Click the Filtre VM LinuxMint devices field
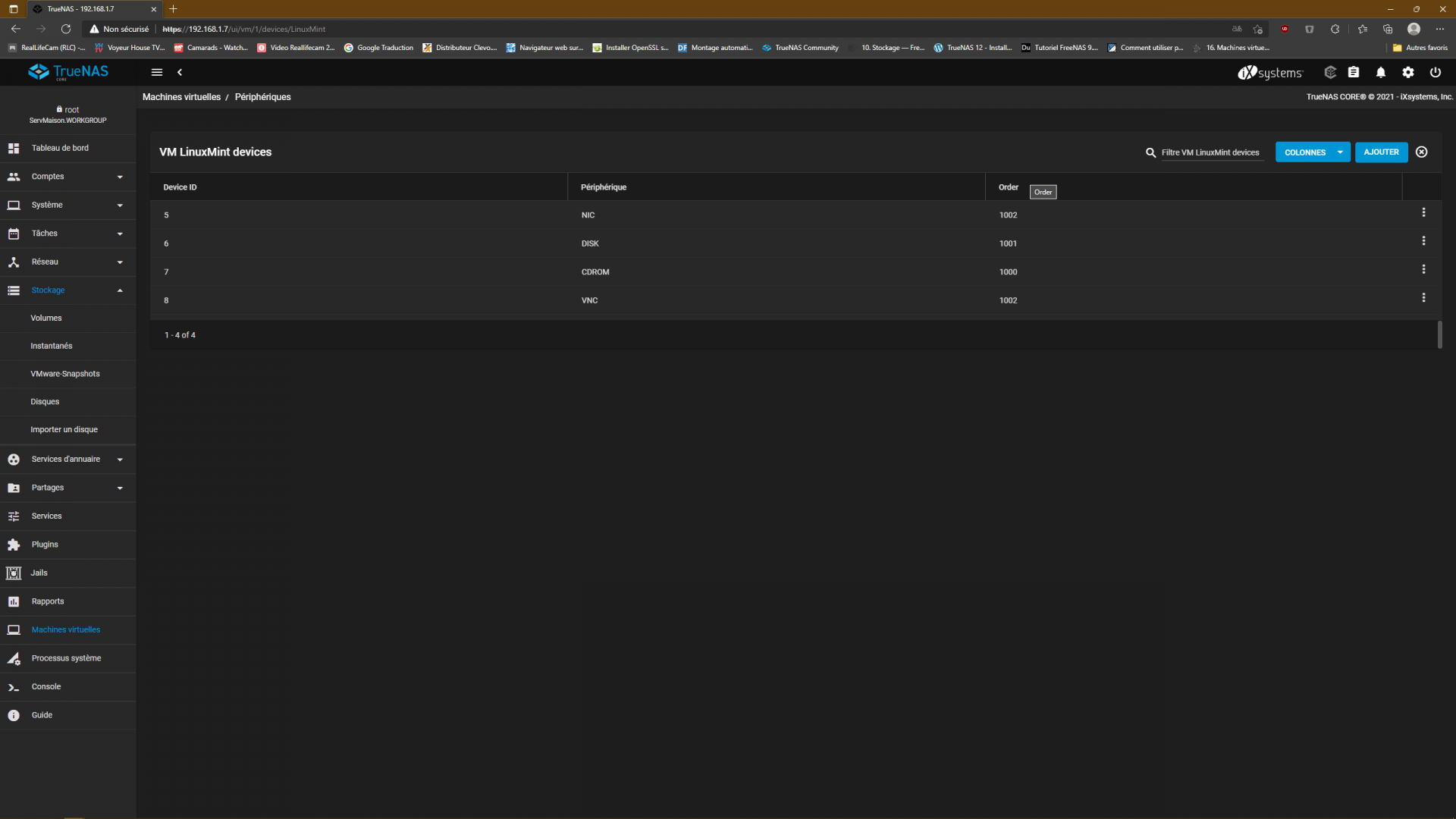This screenshot has width=1456, height=819. 1212,152
